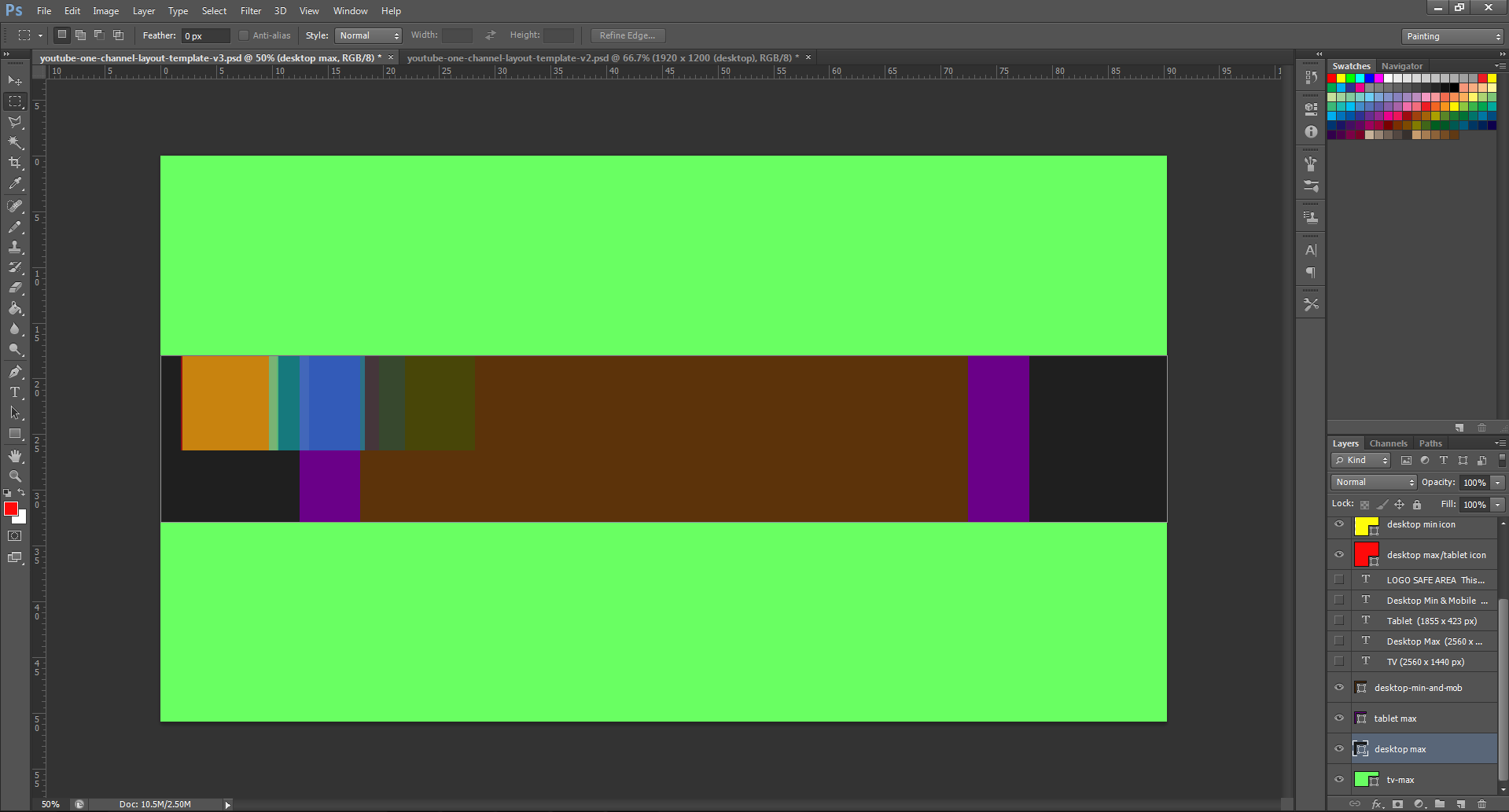Select the Zoom tool in the toolbar
1509x812 pixels.
pyautogui.click(x=15, y=476)
